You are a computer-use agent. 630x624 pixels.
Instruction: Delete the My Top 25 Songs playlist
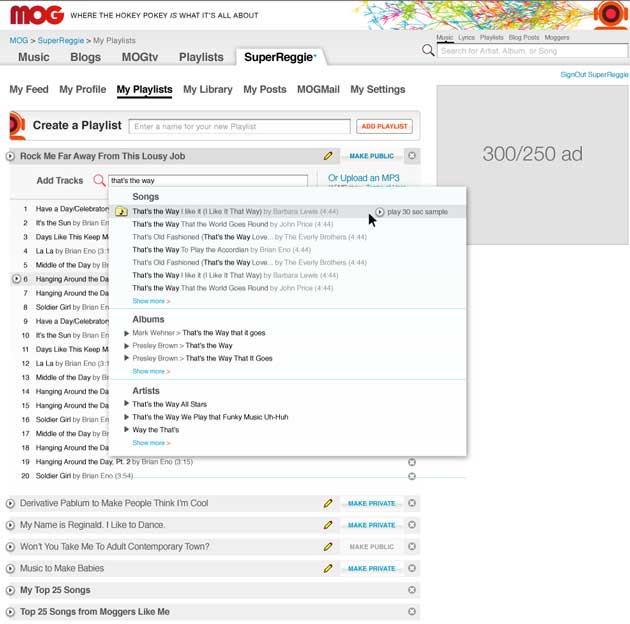tap(412, 590)
